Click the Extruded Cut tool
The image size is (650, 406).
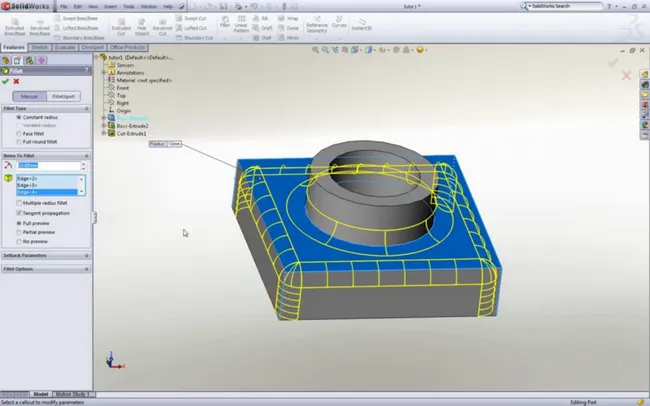[121, 27]
